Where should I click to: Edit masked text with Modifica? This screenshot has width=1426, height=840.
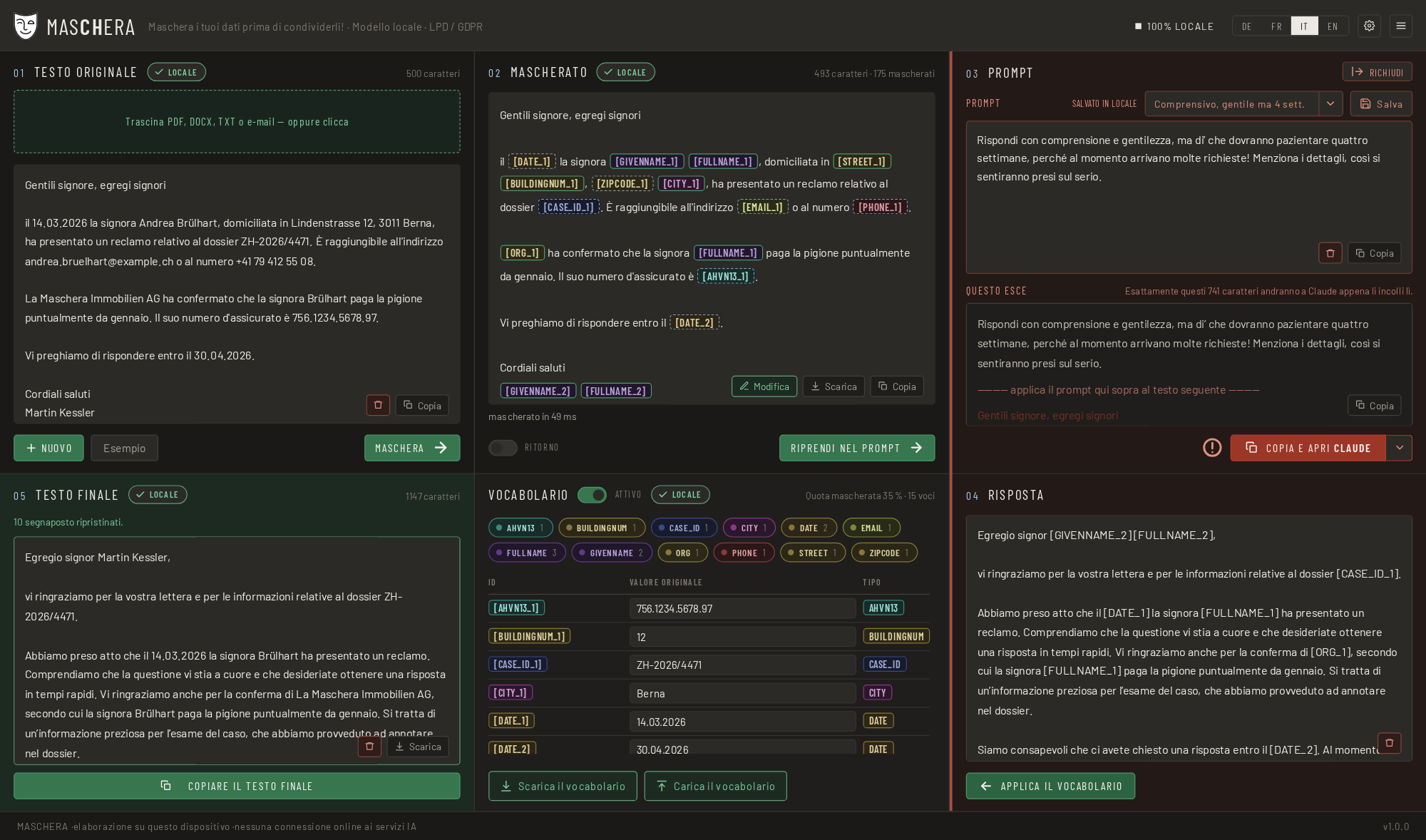click(x=764, y=386)
